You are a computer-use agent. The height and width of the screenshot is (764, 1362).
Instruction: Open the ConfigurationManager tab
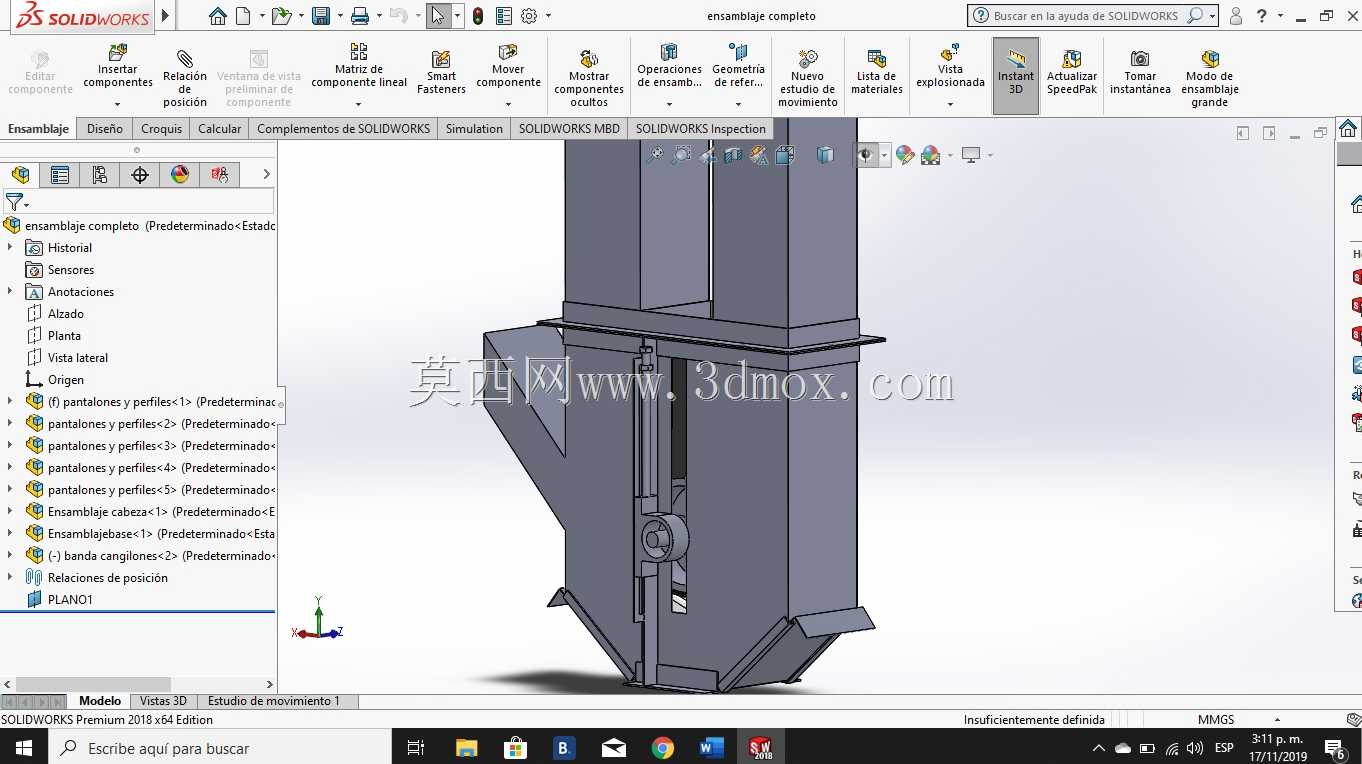coord(100,175)
